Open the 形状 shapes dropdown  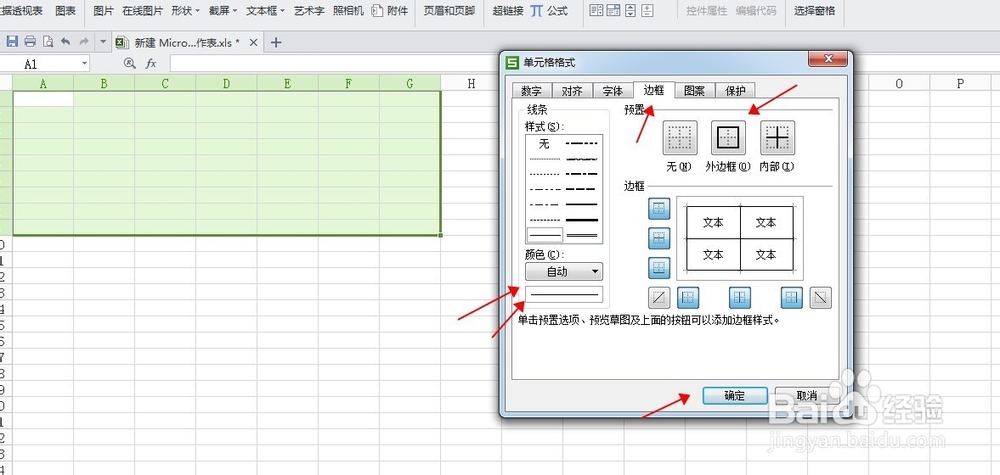click(x=185, y=11)
